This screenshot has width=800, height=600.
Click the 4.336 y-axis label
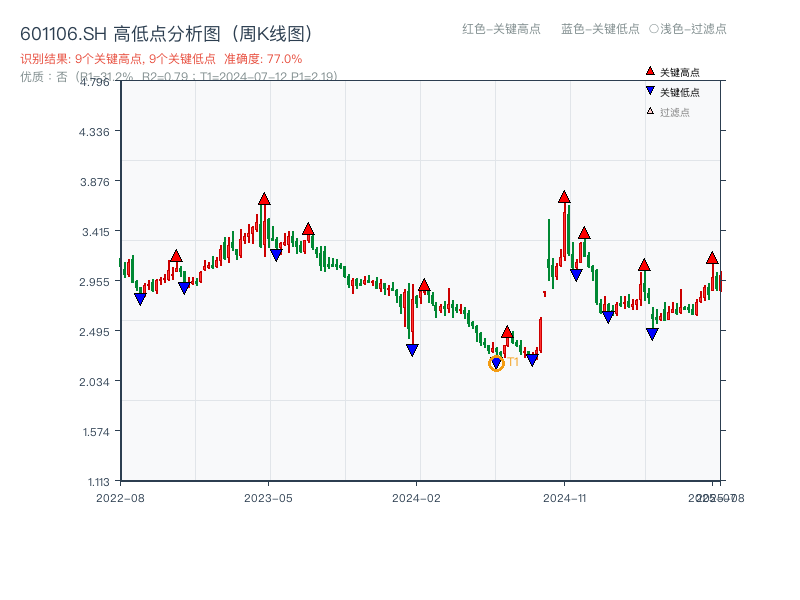[94, 132]
